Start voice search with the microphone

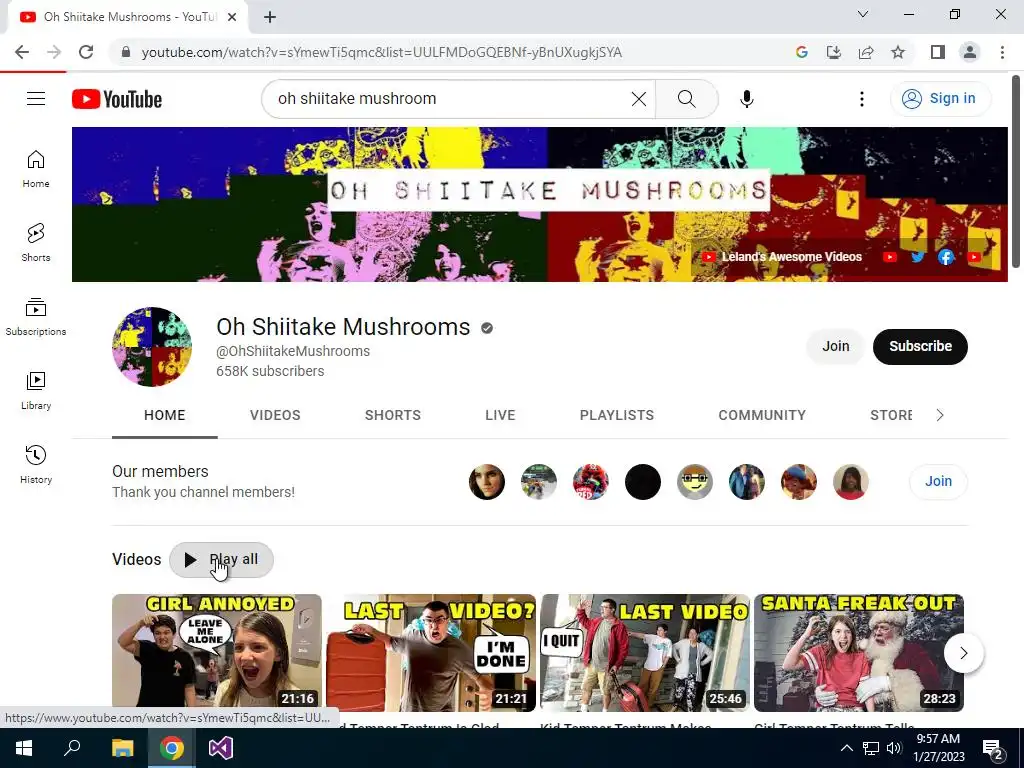746,99
